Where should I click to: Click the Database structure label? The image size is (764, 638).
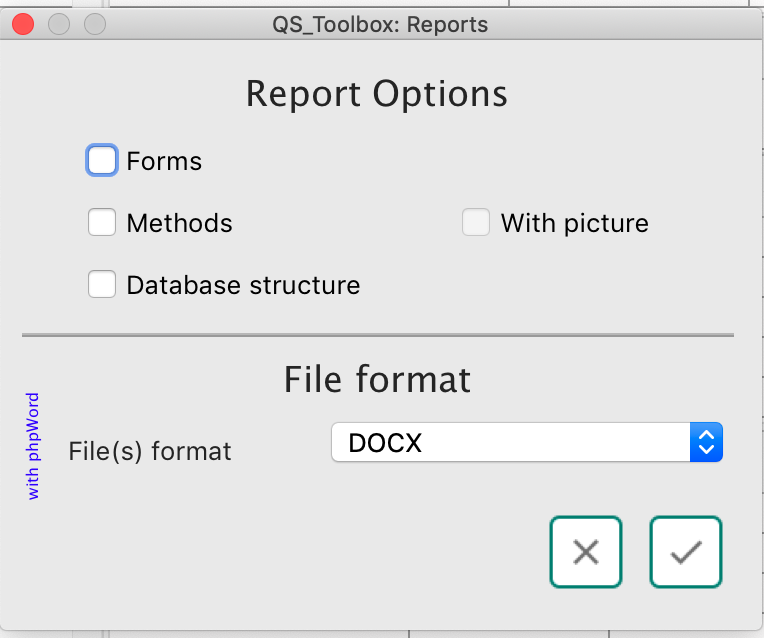tap(243, 285)
